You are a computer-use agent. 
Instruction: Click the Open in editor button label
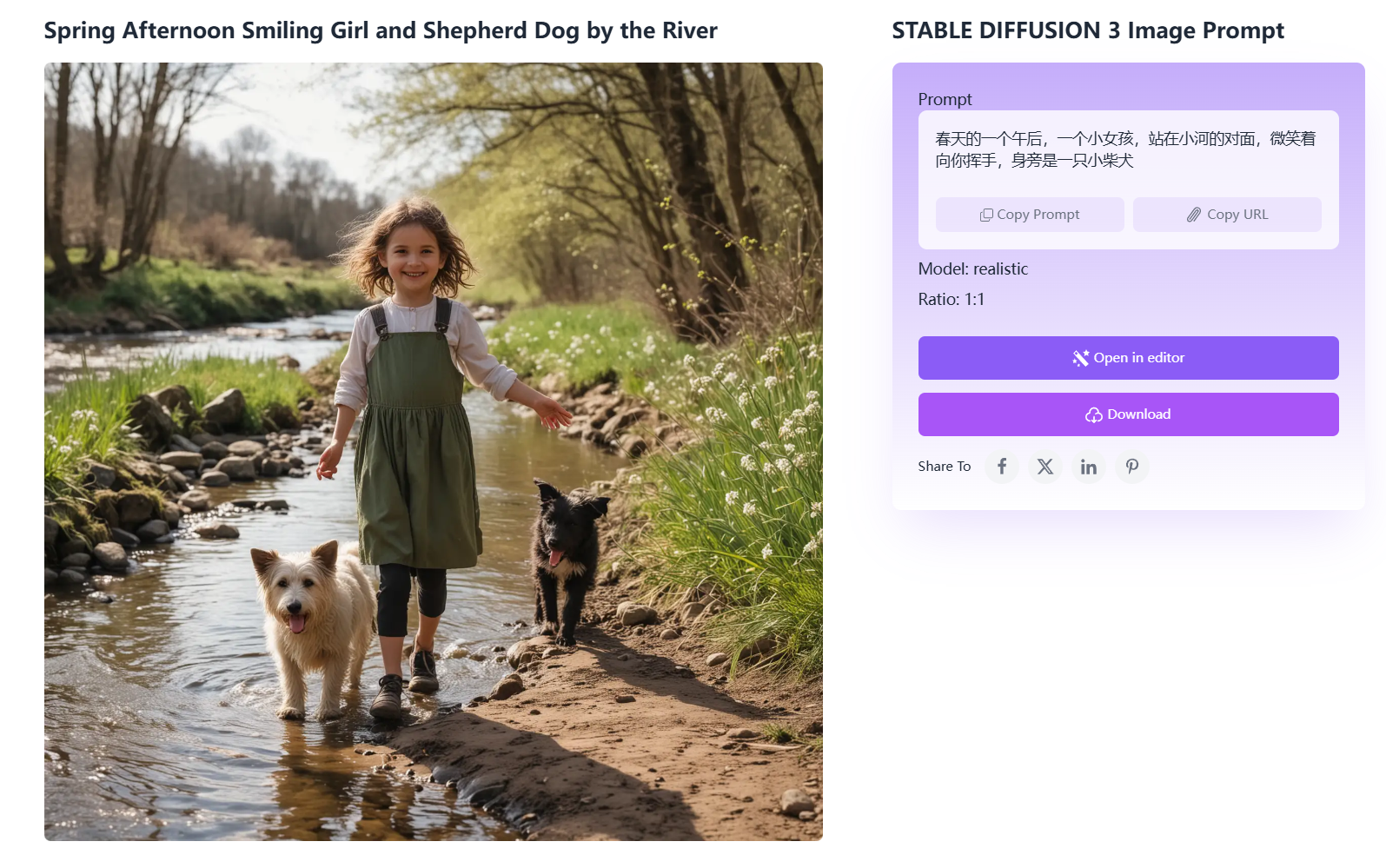tap(1138, 358)
